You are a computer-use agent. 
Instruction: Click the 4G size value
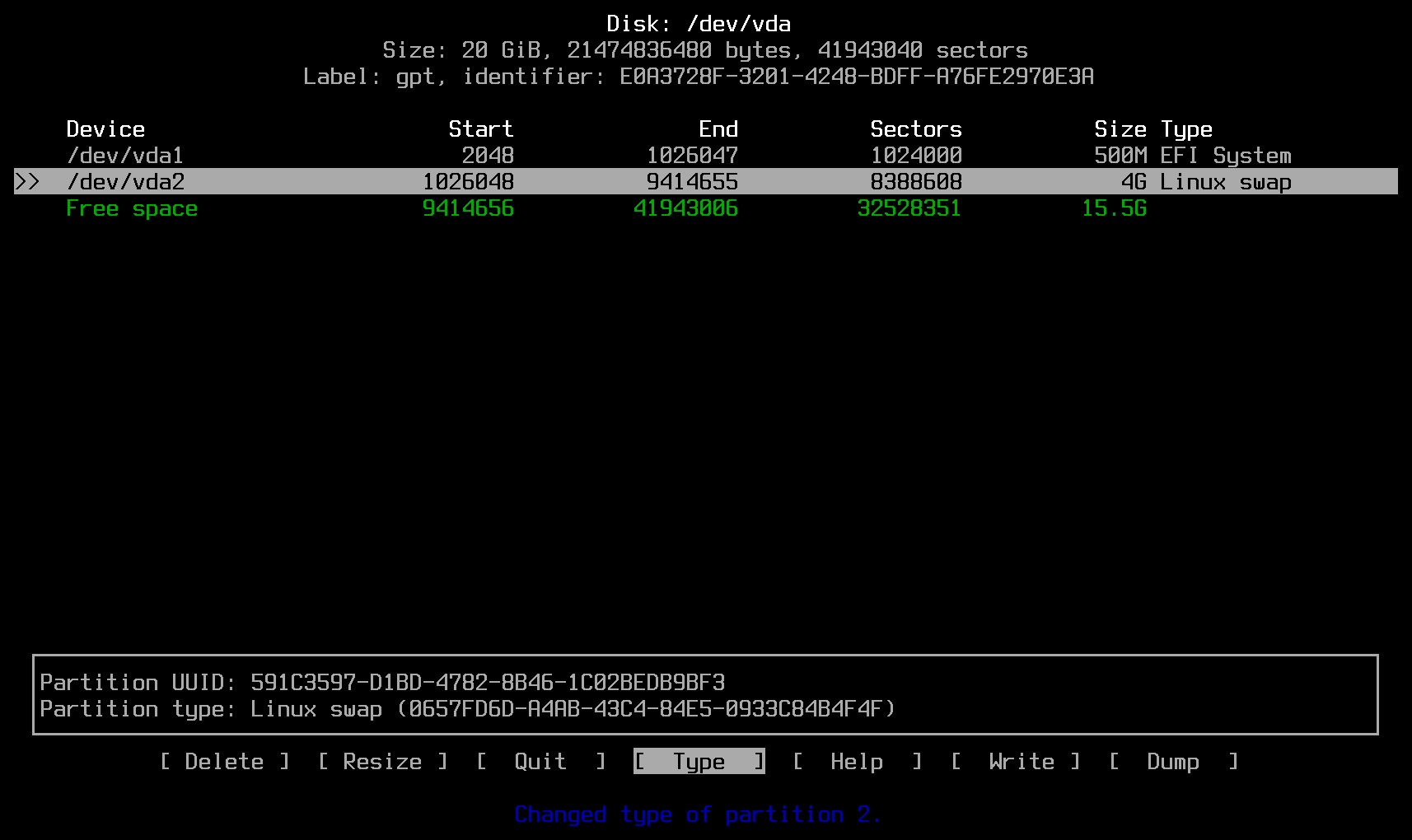click(1134, 182)
